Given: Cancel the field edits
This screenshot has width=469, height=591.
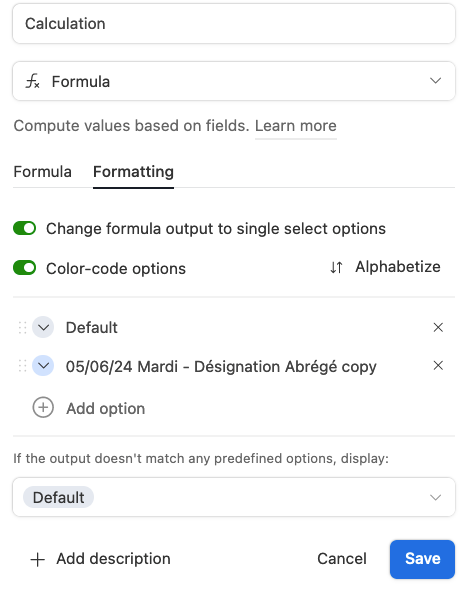Looking at the screenshot, I should click(342, 559).
